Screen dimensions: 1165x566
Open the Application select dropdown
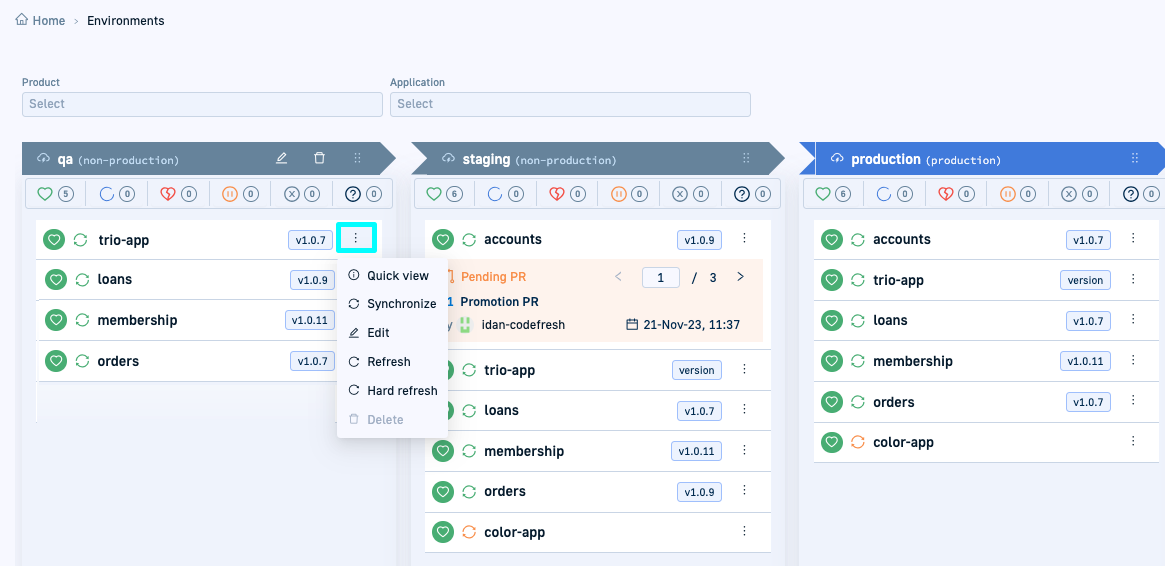tap(570, 104)
